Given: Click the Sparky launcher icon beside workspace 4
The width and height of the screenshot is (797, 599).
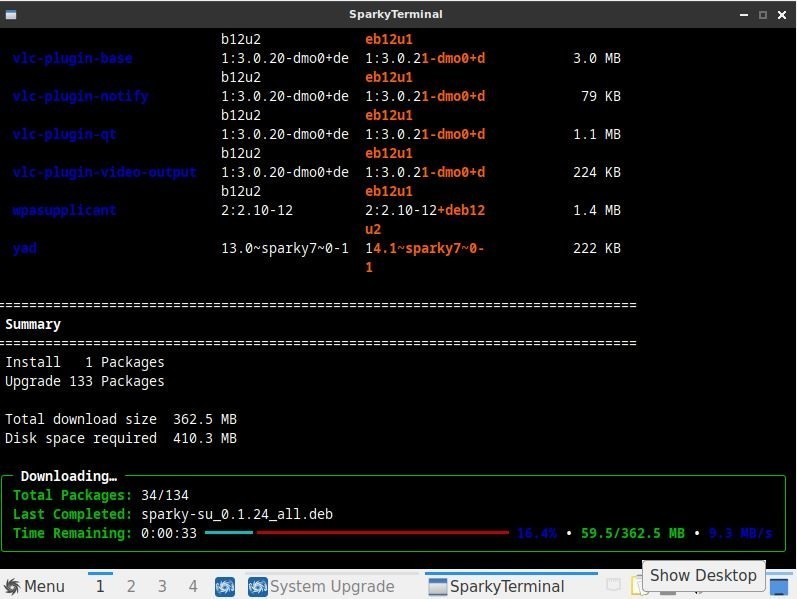Looking at the screenshot, I should (x=225, y=586).
